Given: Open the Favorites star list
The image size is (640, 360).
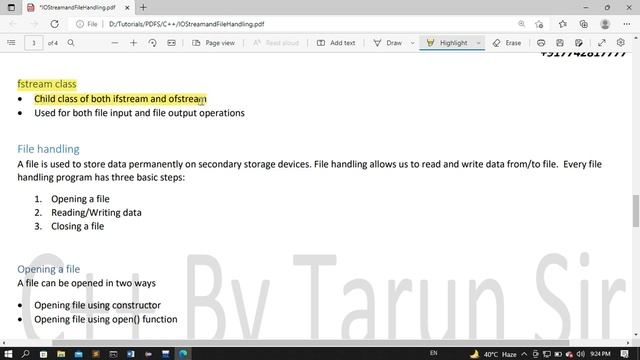Looking at the screenshot, I should point(563,24).
